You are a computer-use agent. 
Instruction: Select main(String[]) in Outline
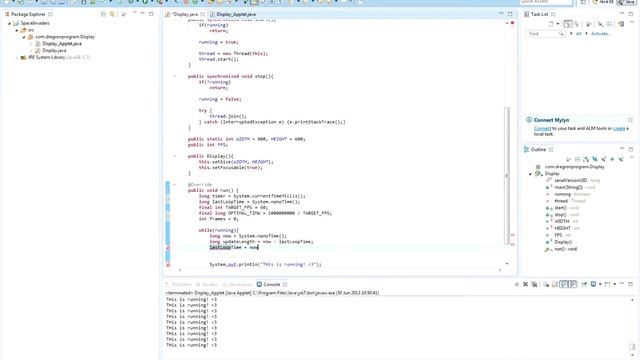[x=569, y=187]
